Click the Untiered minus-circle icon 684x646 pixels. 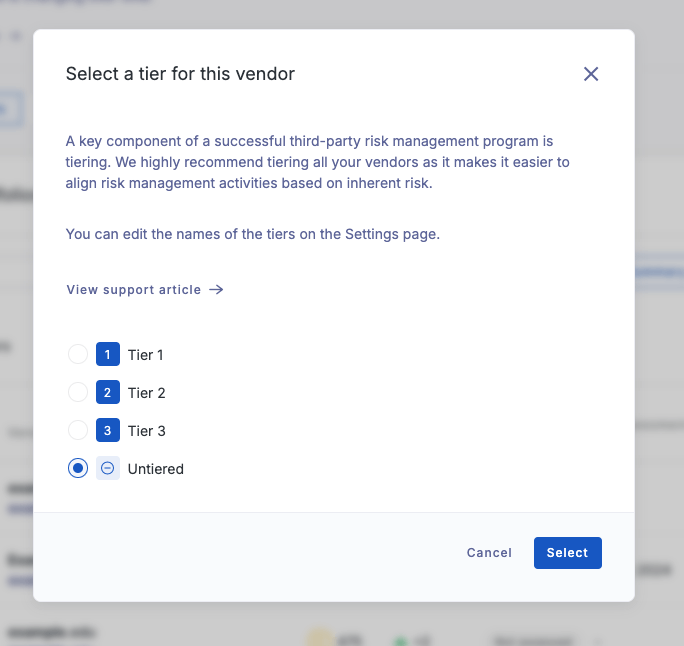pyautogui.click(x=108, y=468)
